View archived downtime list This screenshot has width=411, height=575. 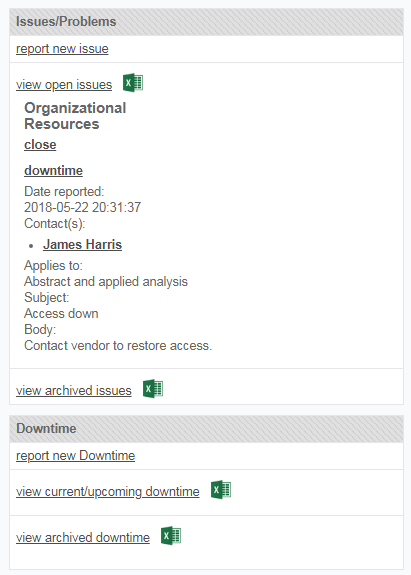coord(83,538)
